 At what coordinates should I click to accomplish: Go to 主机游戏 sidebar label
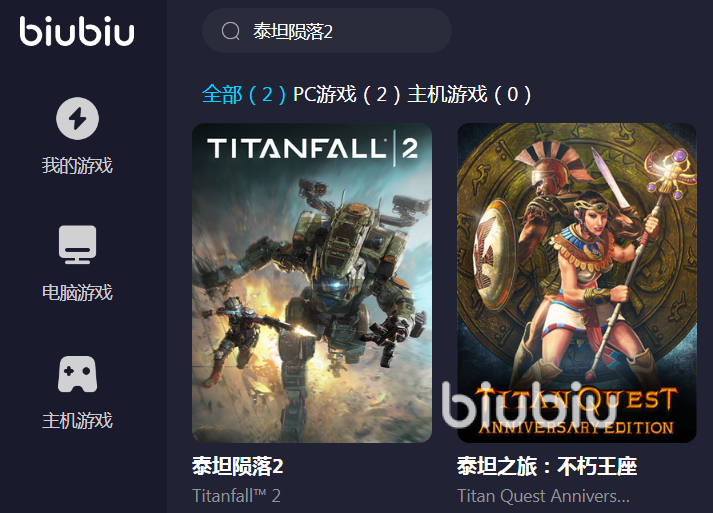click(77, 420)
